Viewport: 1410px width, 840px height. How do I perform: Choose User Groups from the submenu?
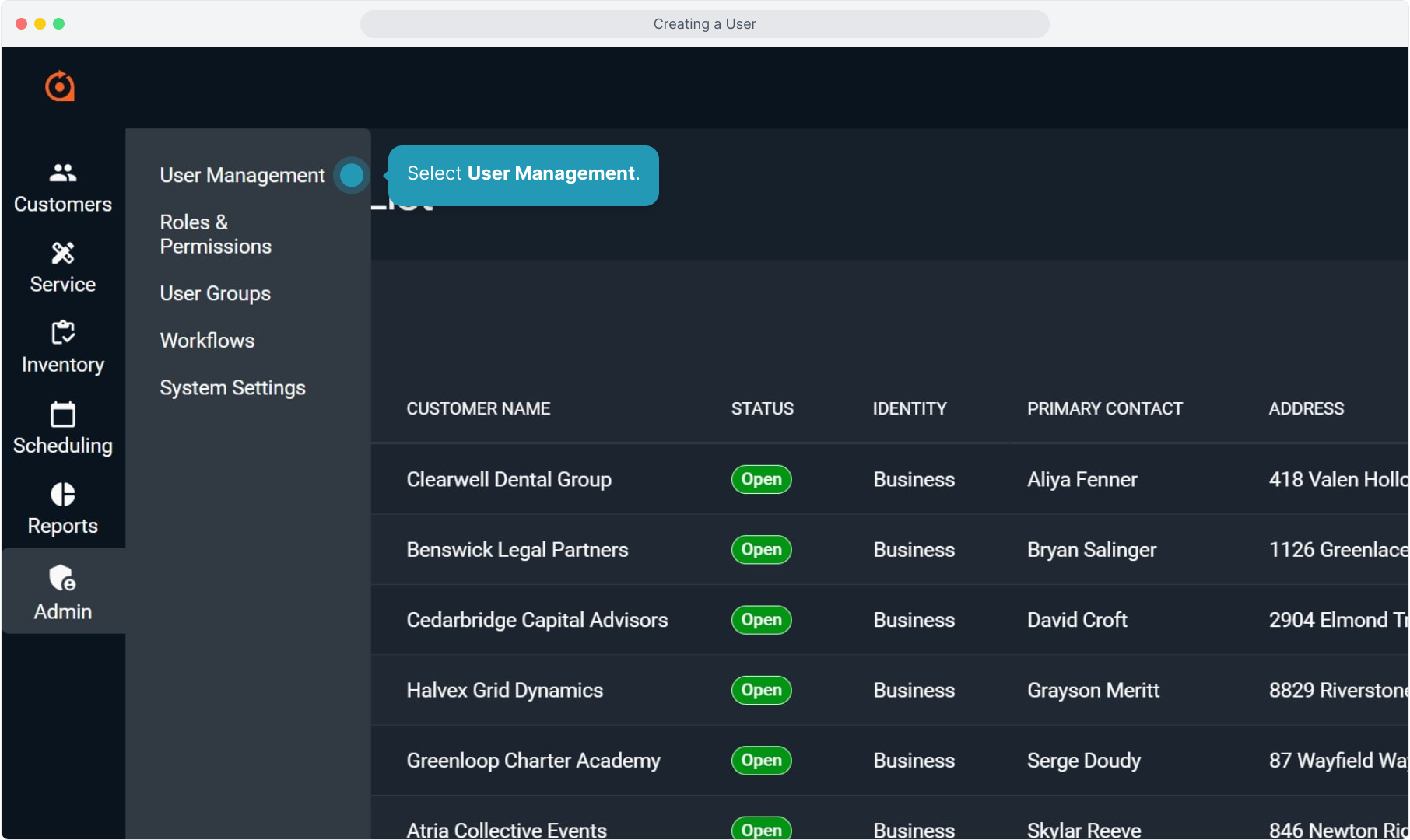215,293
